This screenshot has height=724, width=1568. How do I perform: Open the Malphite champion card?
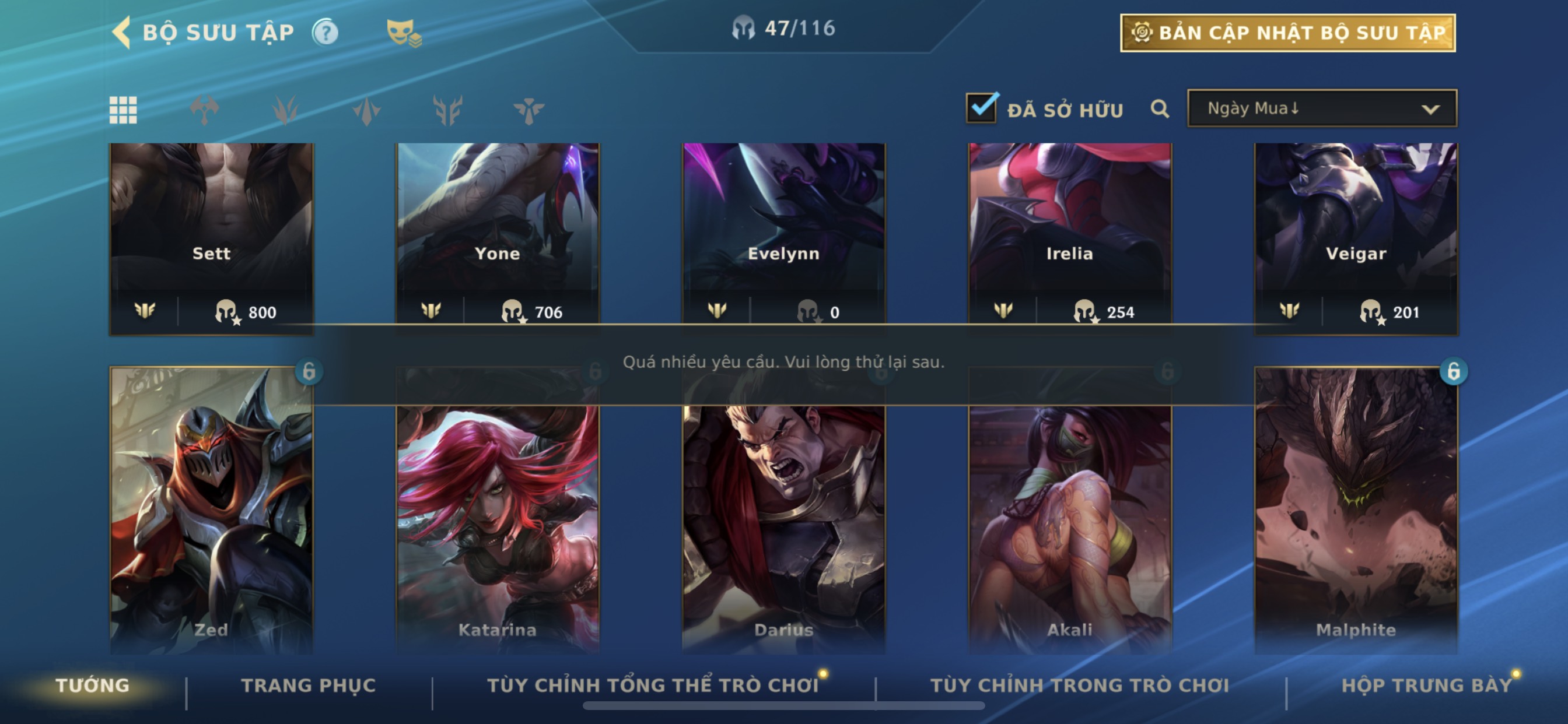point(1356,510)
